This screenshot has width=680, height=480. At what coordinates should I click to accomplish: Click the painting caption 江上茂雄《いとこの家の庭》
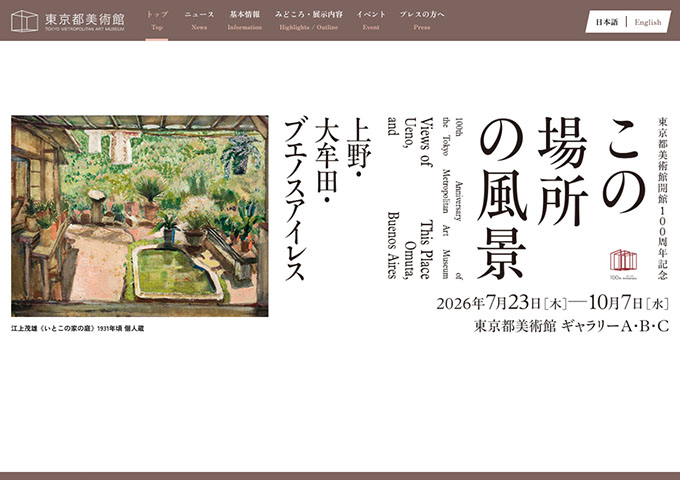point(78,329)
